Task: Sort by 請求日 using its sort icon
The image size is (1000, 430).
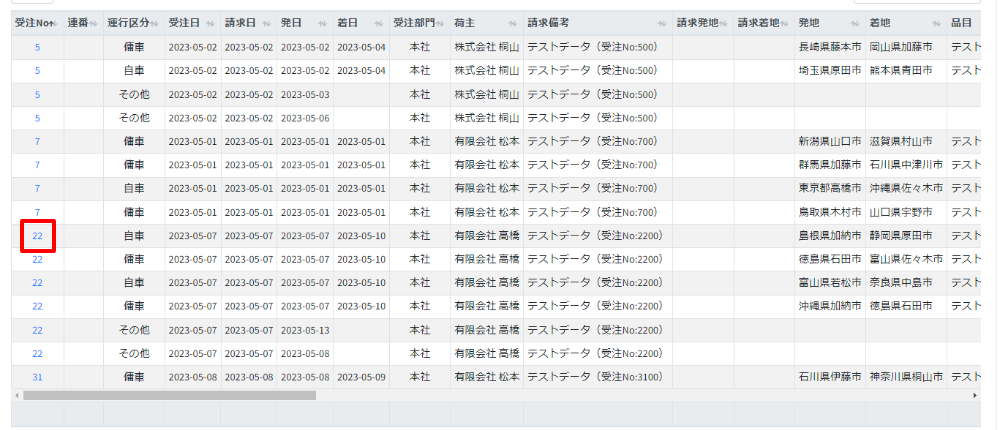Action: (266, 22)
